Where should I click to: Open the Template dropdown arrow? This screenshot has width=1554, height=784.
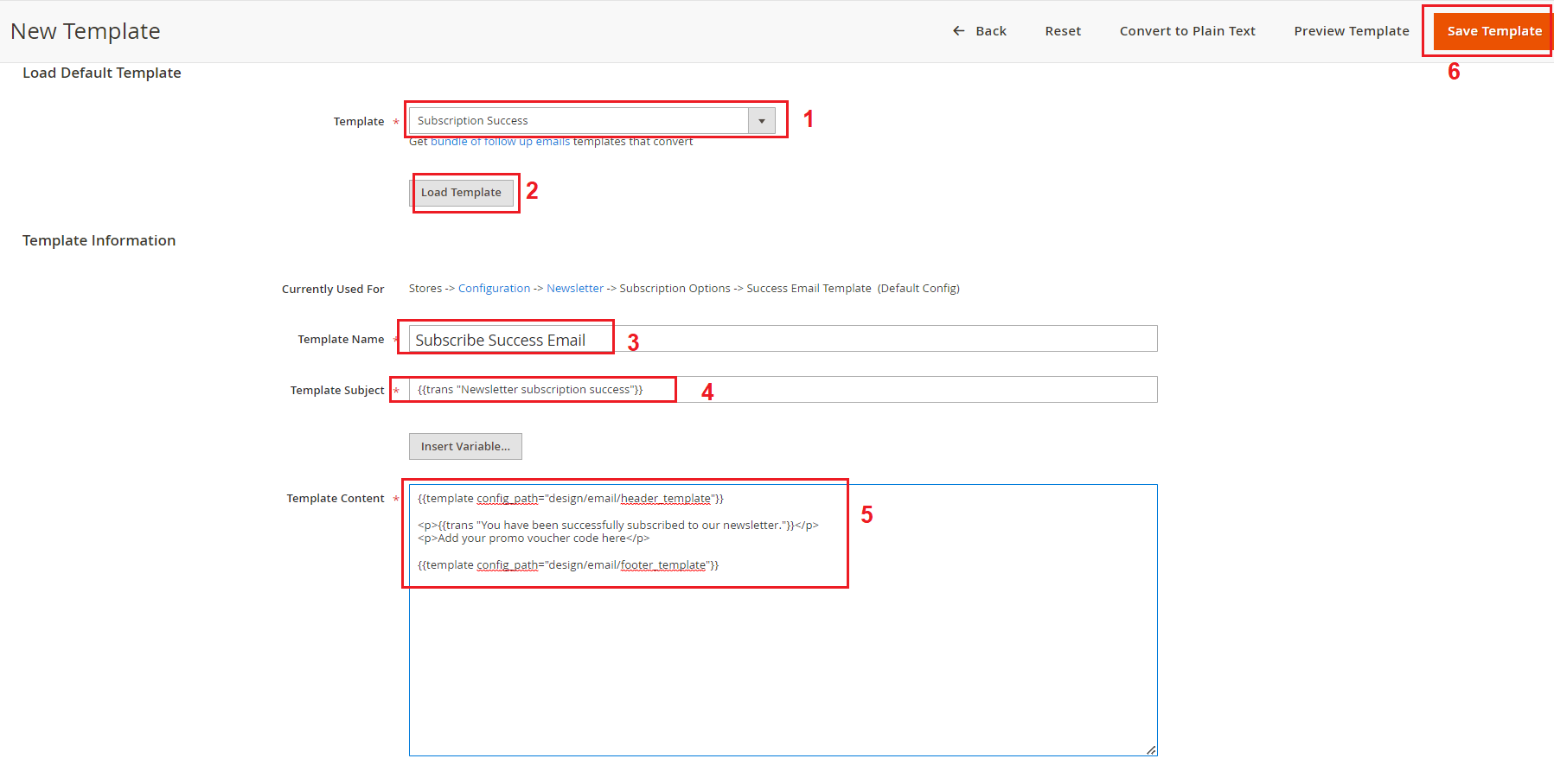pos(762,121)
